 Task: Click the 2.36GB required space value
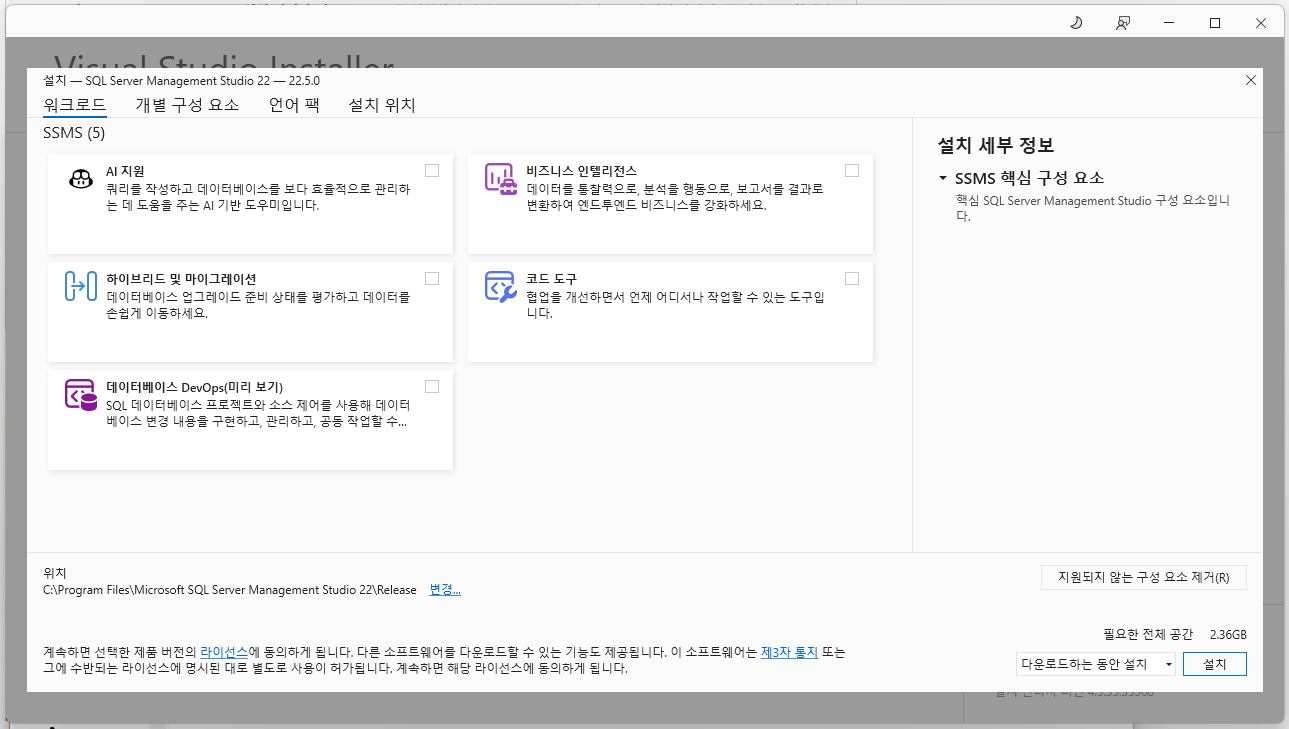(x=1228, y=635)
